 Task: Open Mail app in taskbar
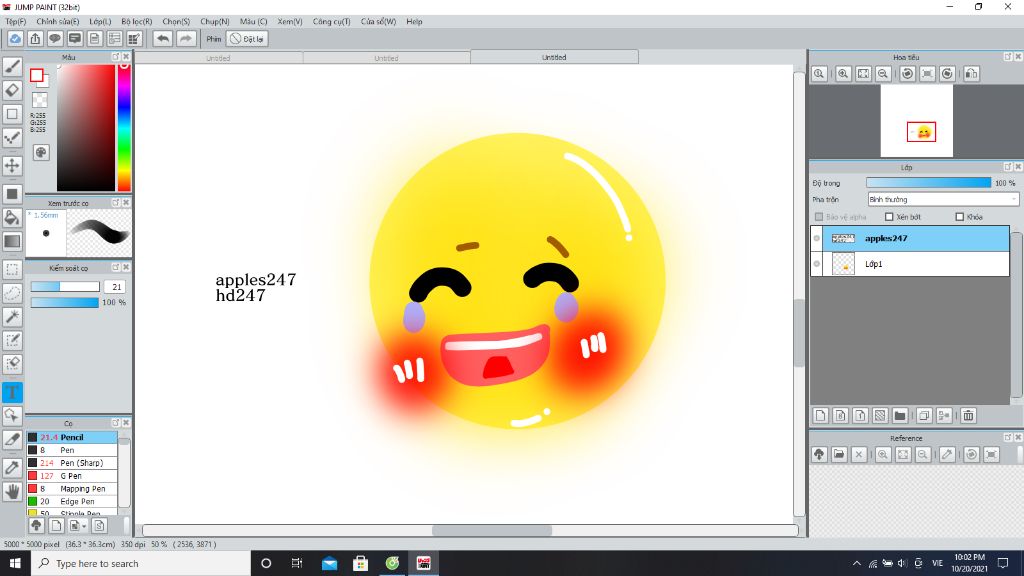coord(329,563)
